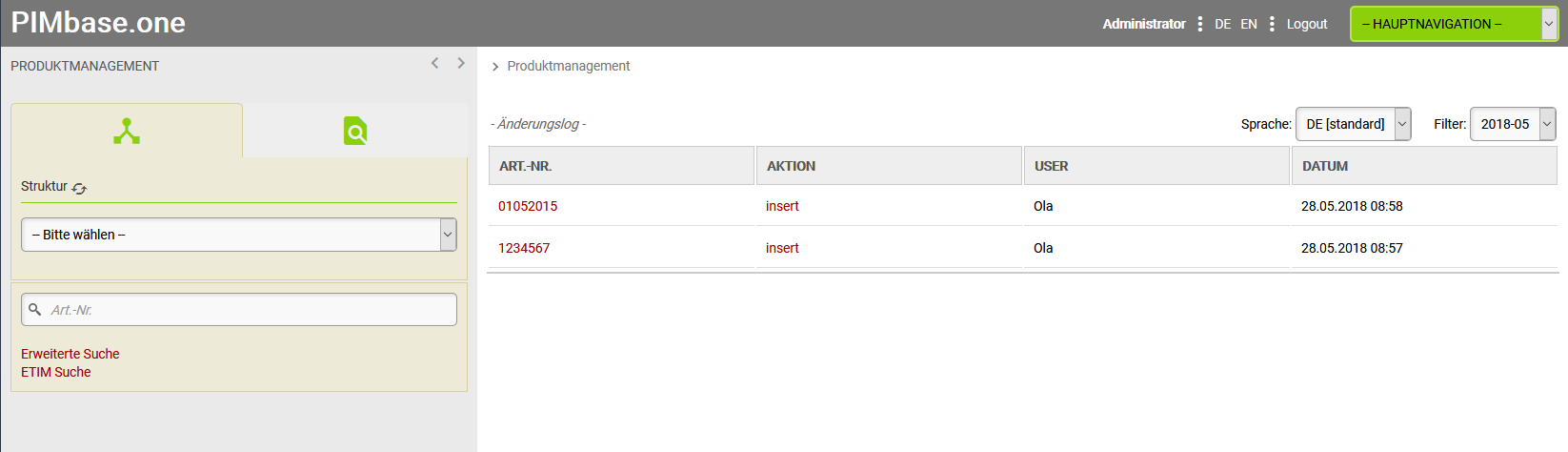This screenshot has width=1568, height=452.
Task: Switch language to DE
Action: (1223, 24)
